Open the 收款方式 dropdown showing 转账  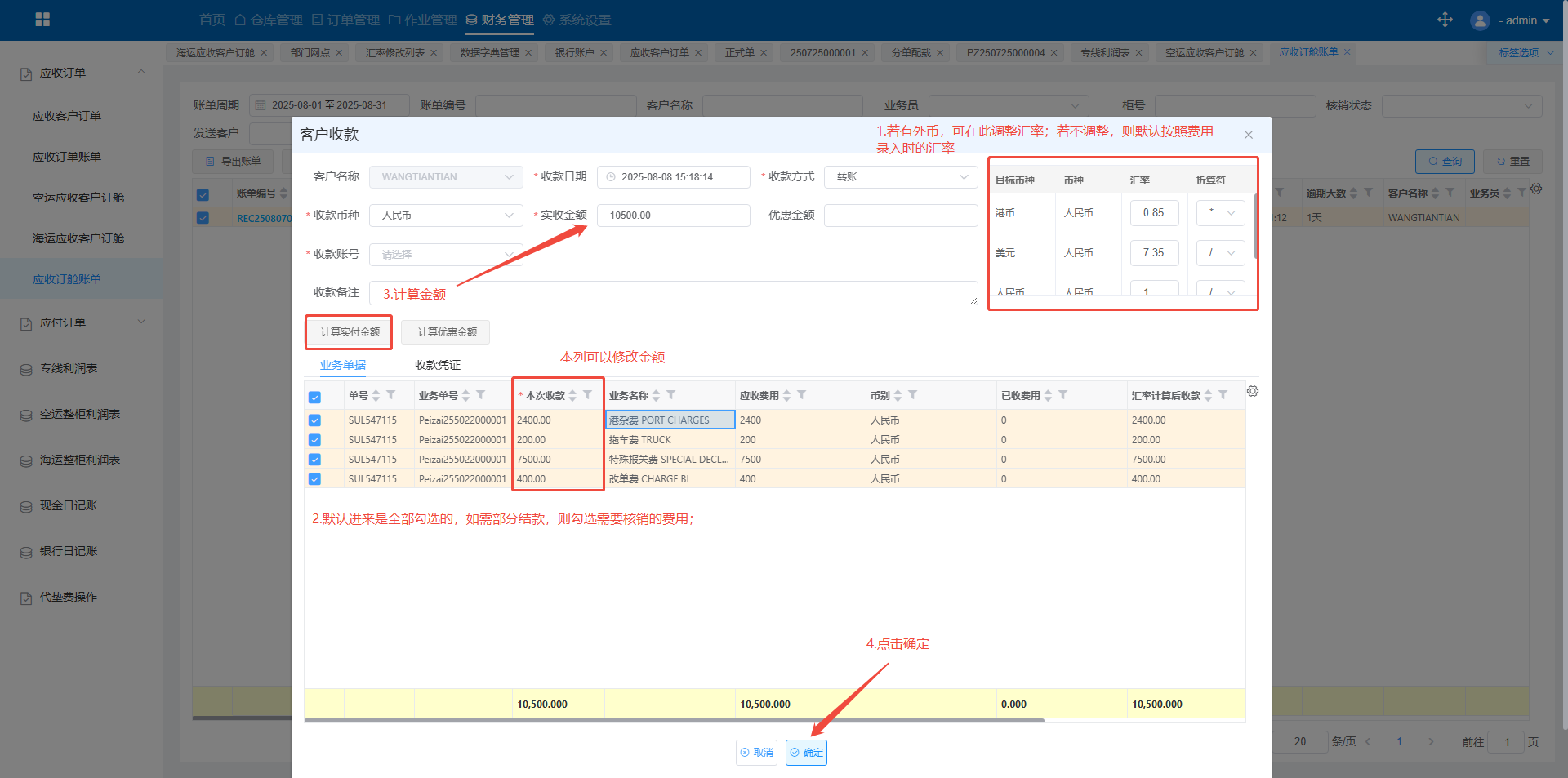(900, 177)
